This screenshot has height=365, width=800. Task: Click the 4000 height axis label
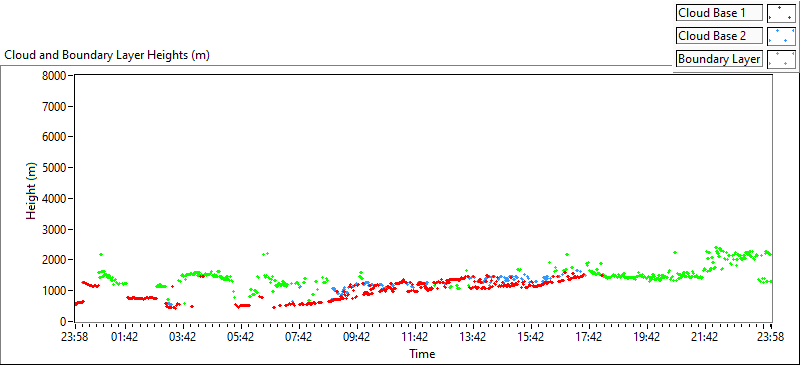point(57,199)
